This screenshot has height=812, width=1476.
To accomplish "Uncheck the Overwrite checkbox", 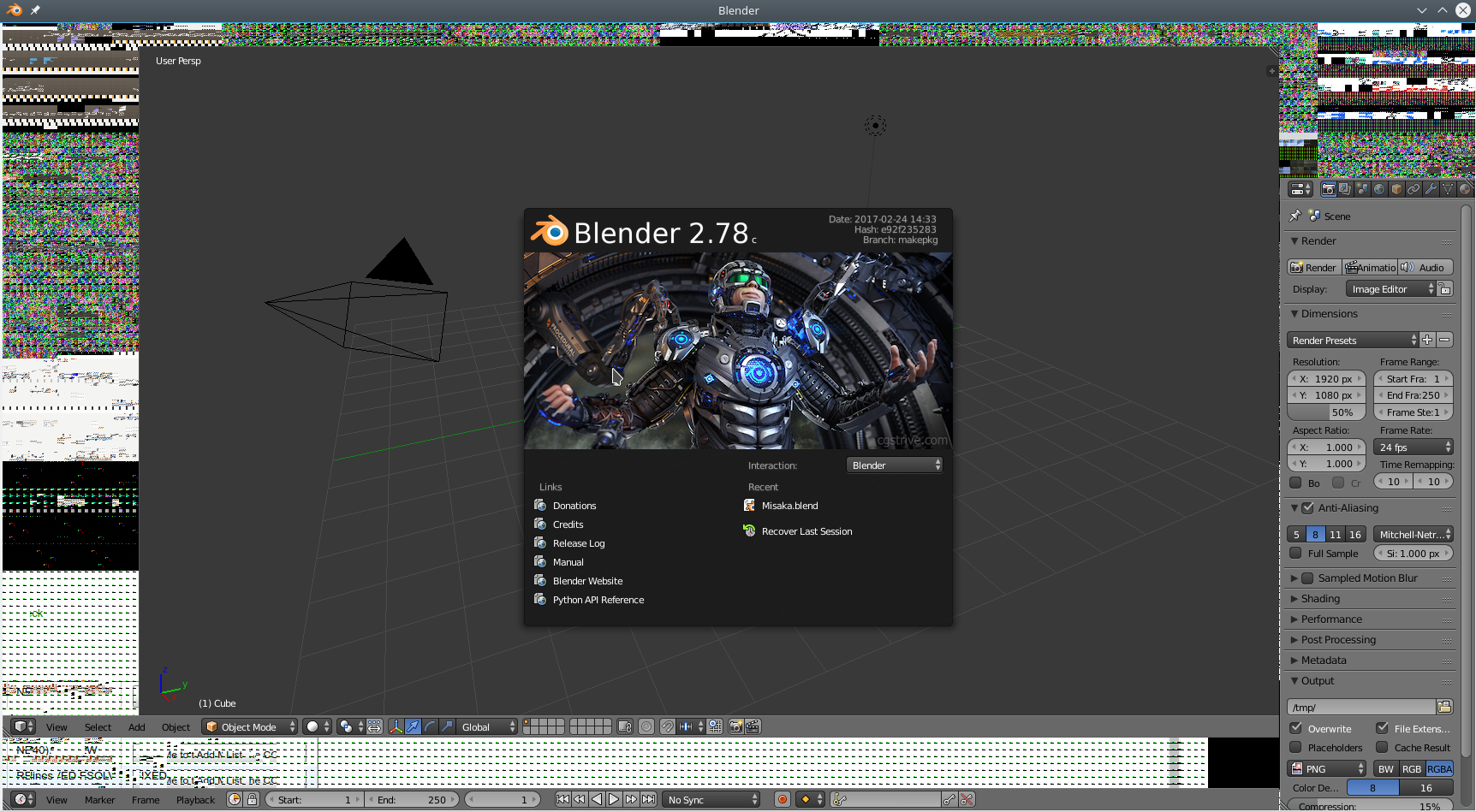I will point(1296,728).
